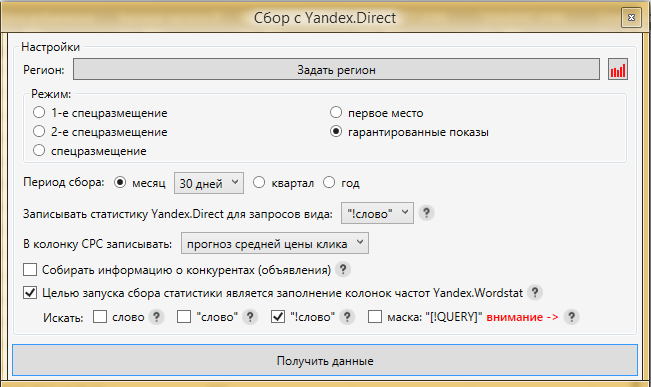Open the '30 дней' period dropdown
The image size is (651, 387).
pos(209,183)
